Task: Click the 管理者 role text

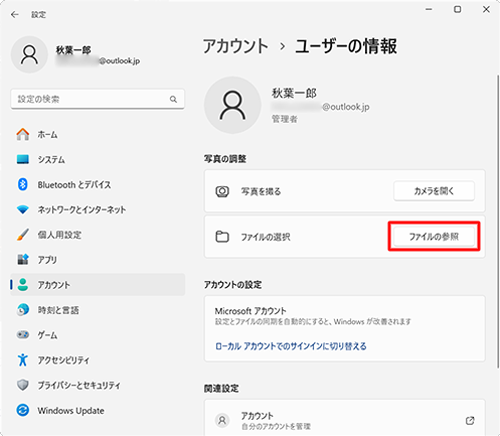Action: click(x=284, y=119)
